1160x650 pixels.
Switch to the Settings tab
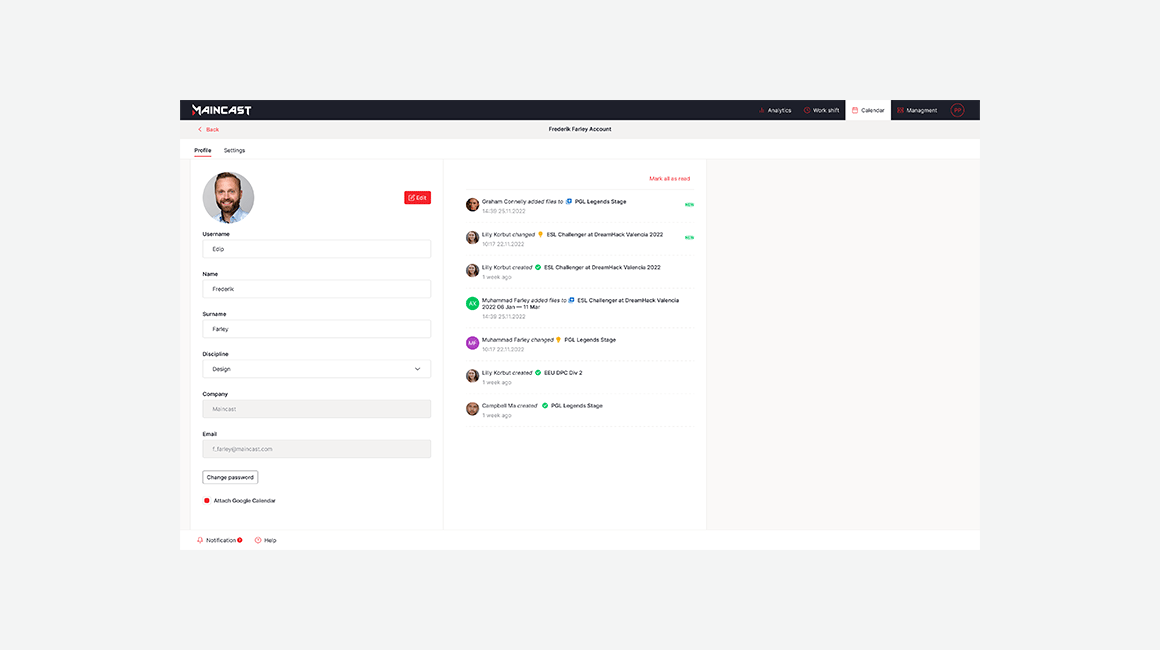pyautogui.click(x=234, y=150)
